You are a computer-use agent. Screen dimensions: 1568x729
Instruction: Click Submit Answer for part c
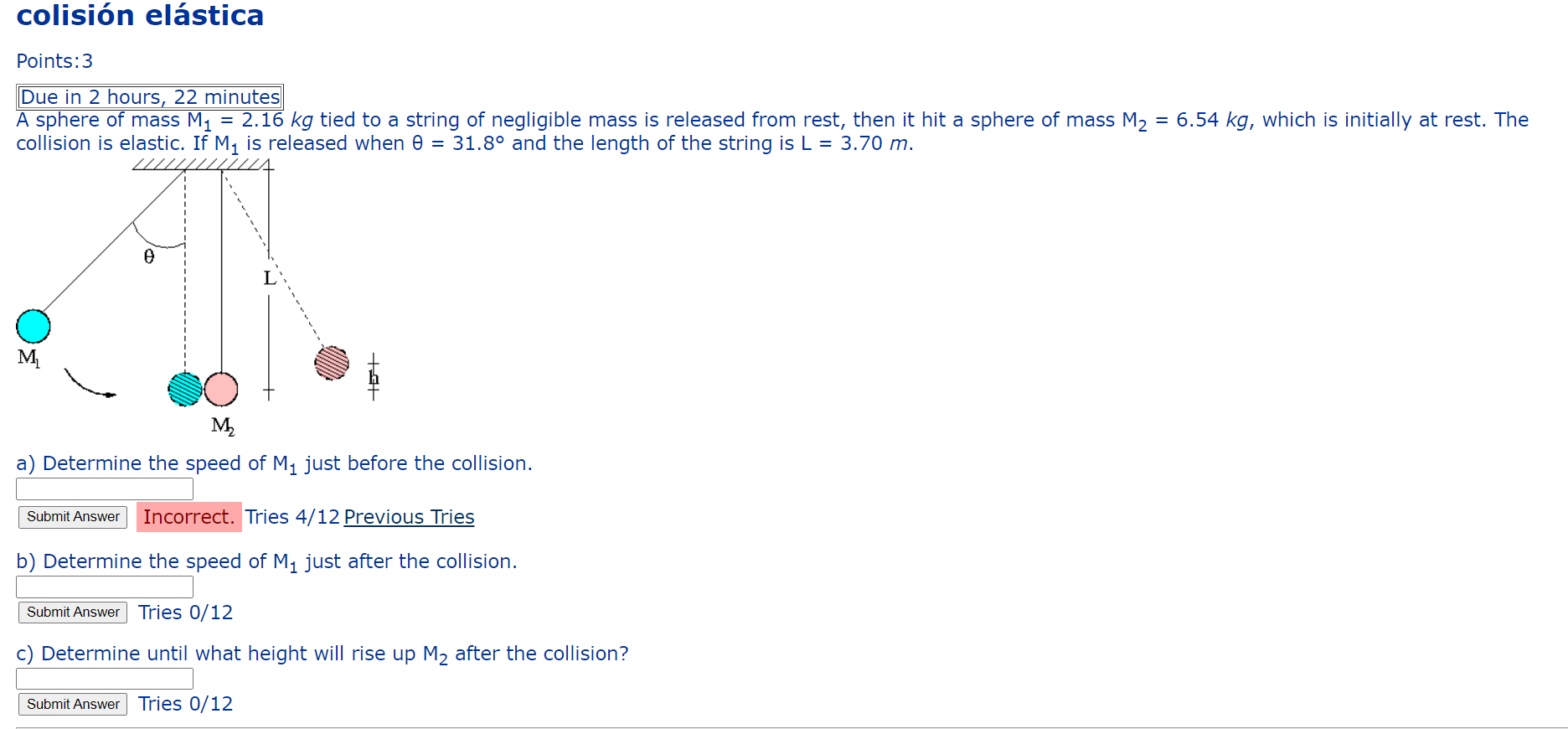coord(72,704)
